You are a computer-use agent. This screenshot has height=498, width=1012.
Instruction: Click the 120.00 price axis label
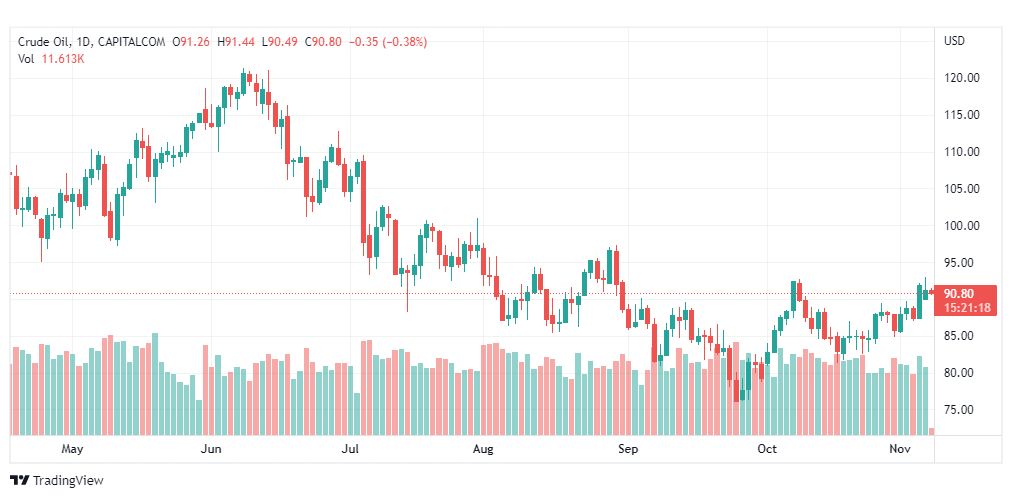pos(961,78)
